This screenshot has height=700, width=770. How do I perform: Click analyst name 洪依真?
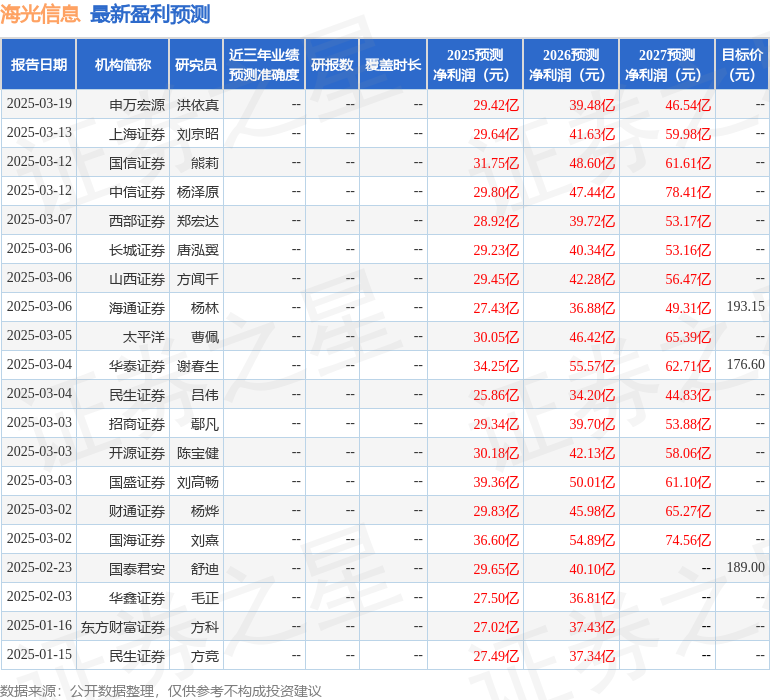(198, 105)
